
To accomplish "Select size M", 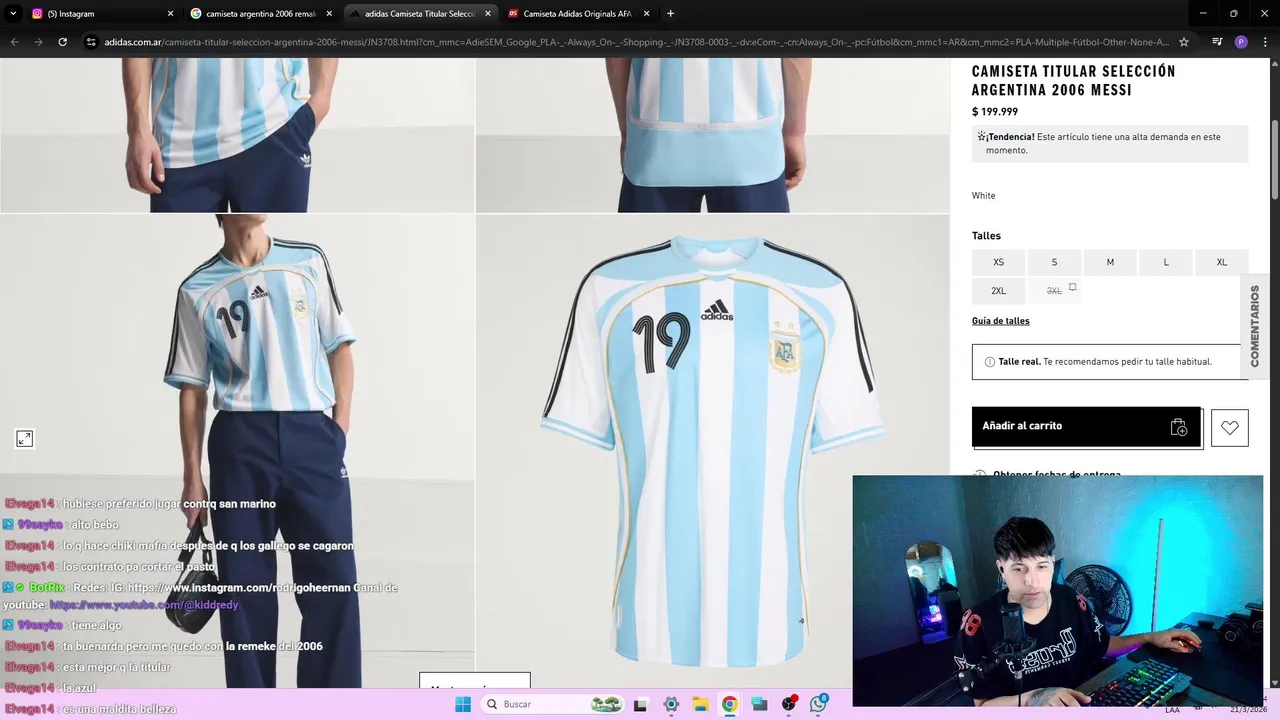I will click(1110, 262).
